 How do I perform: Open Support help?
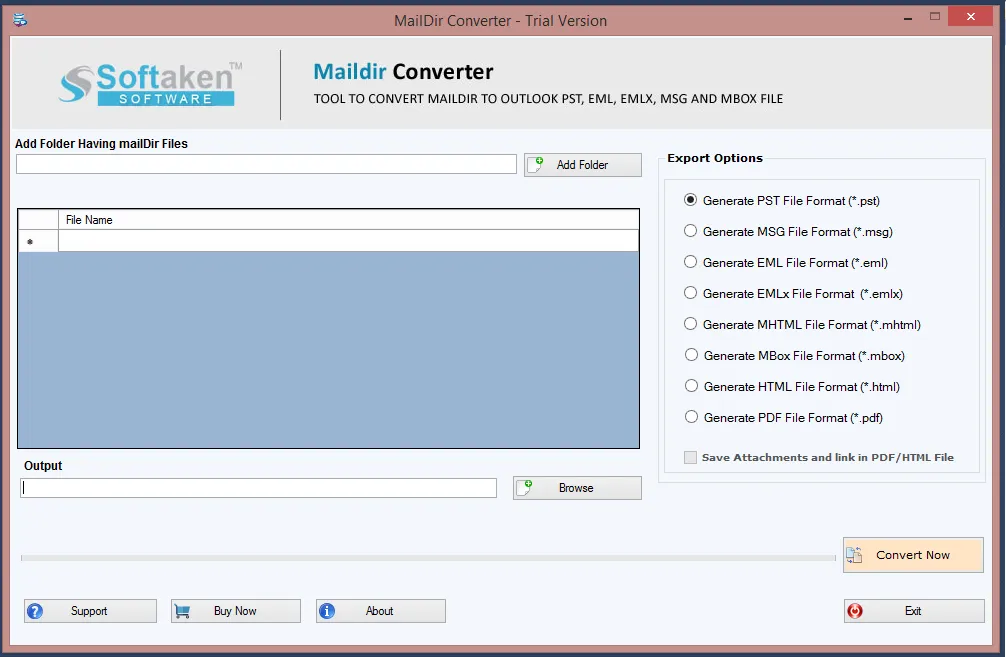[x=90, y=611]
